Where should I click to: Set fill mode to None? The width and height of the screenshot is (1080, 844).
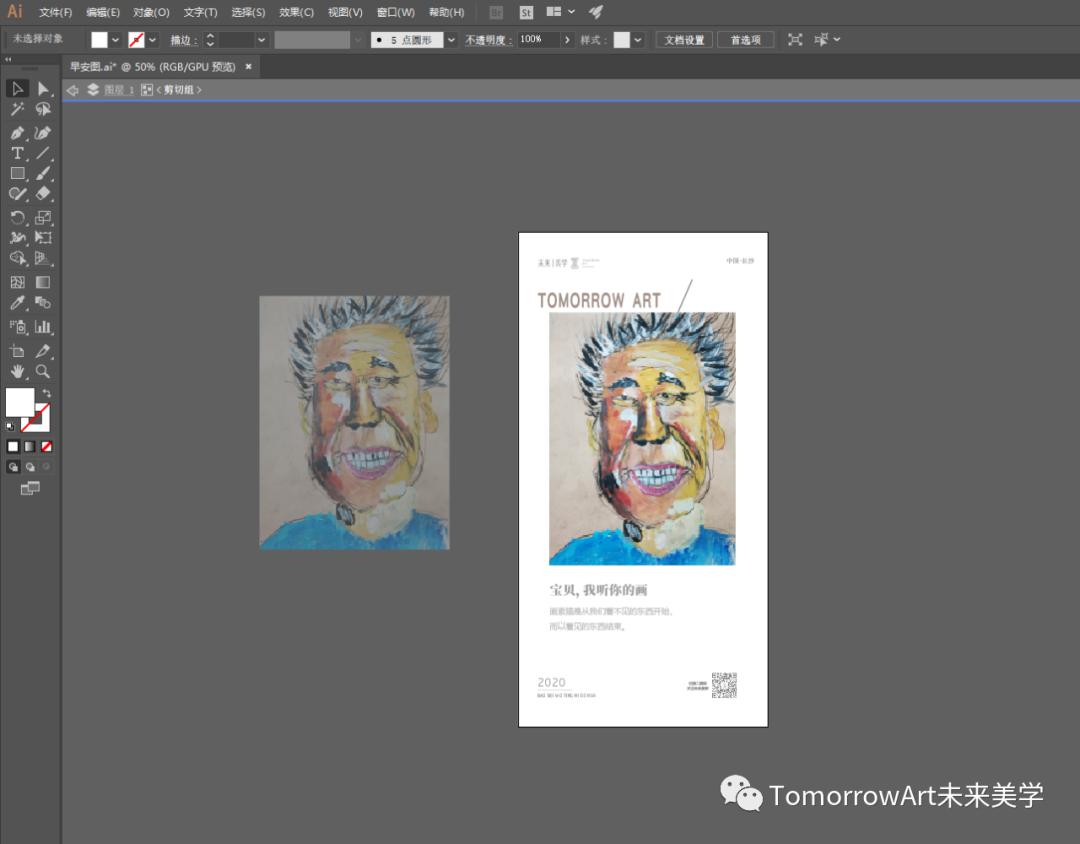tap(46, 446)
